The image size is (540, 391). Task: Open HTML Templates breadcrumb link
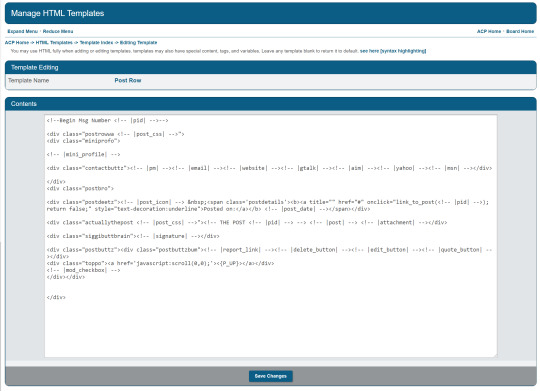click(54, 43)
